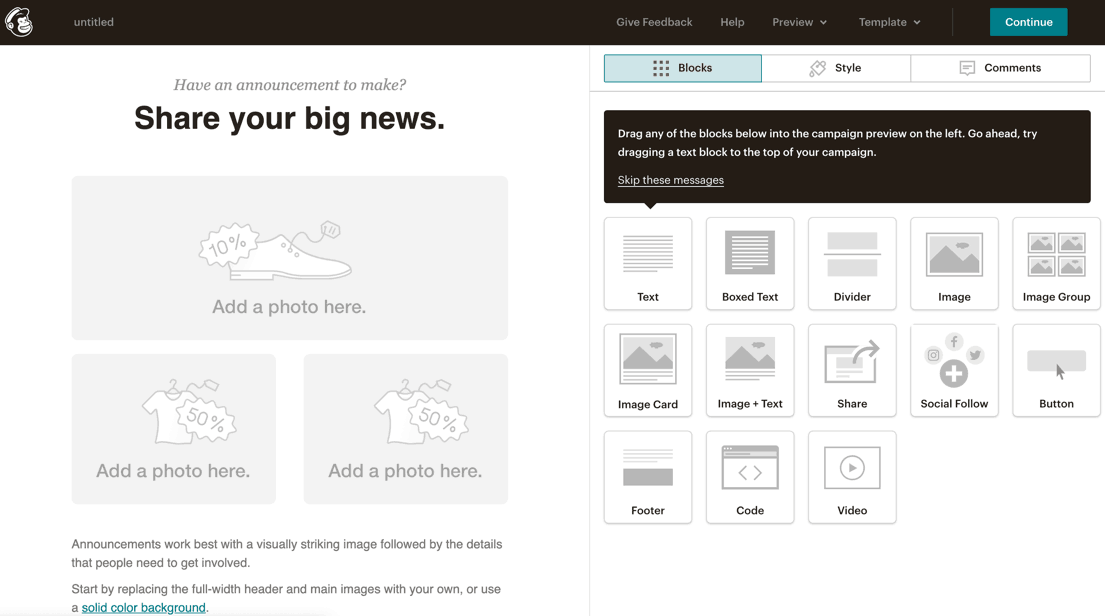
Task: Open the Help menu item
Action: 732,22
